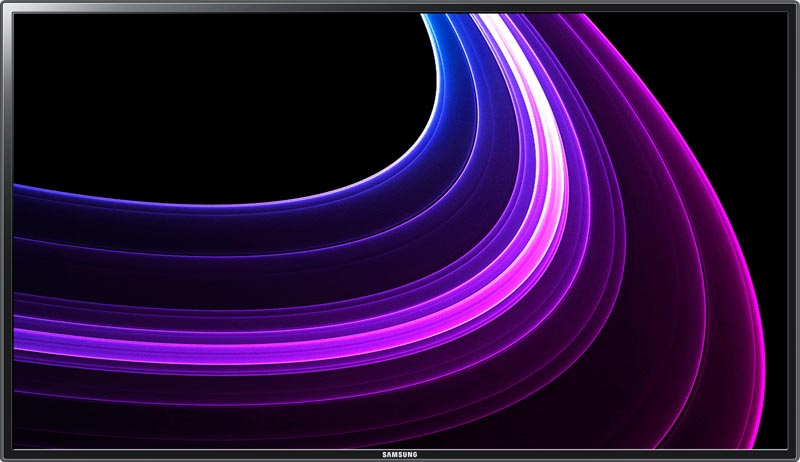Click the SAMSUNG logo on the bezel
The width and height of the screenshot is (800, 462).
coord(399,454)
